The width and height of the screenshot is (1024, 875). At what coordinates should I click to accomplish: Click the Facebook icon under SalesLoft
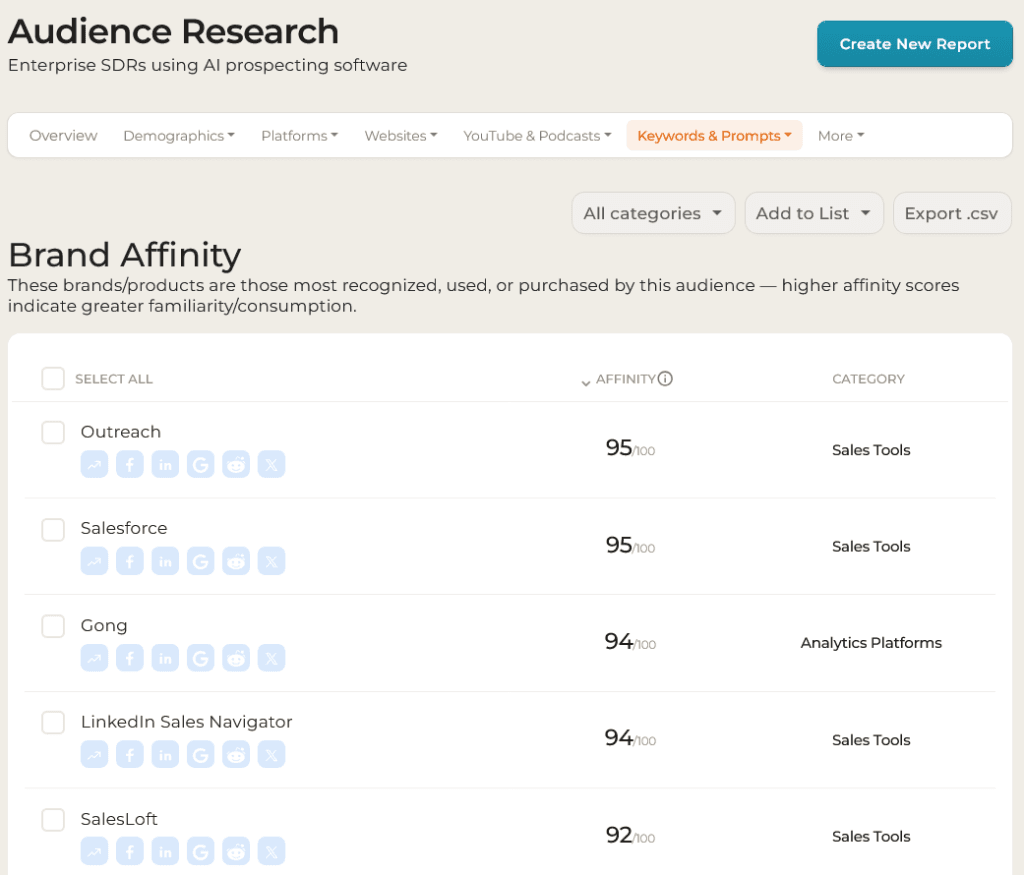[130, 851]
